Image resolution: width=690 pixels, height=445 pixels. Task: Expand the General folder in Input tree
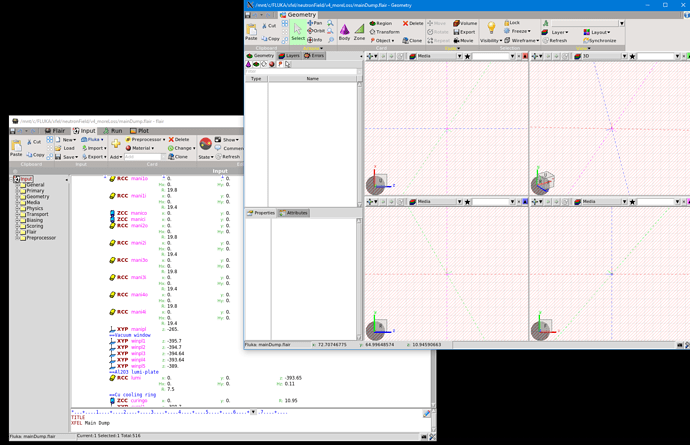(x=18, y=185)
